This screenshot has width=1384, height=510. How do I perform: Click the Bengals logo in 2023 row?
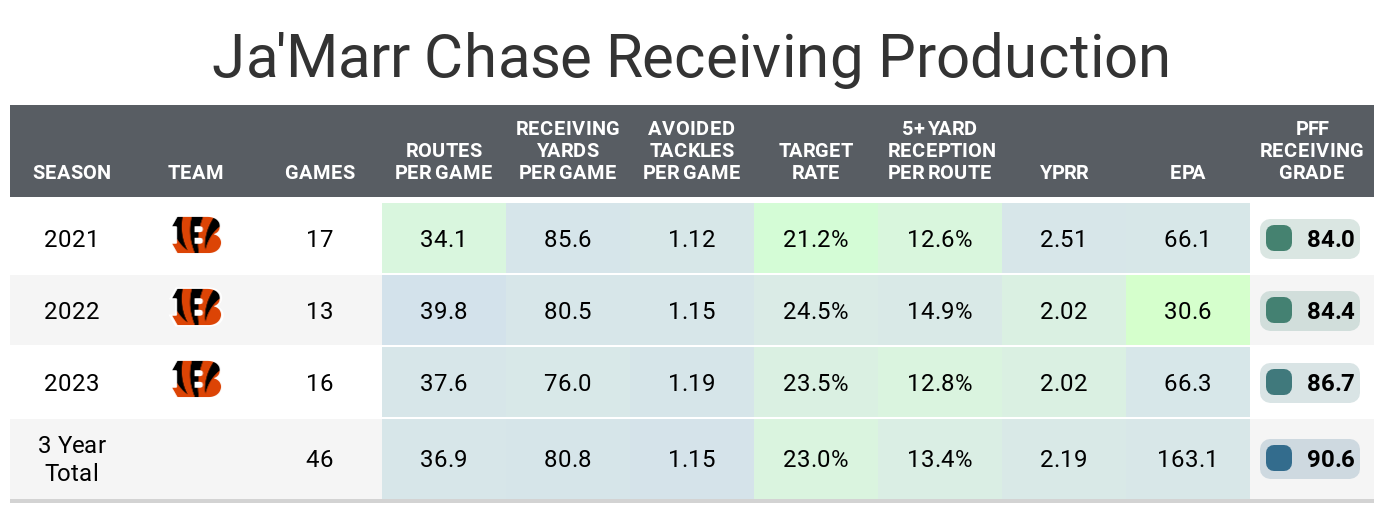pyautogui.click(x=196, y=381)
